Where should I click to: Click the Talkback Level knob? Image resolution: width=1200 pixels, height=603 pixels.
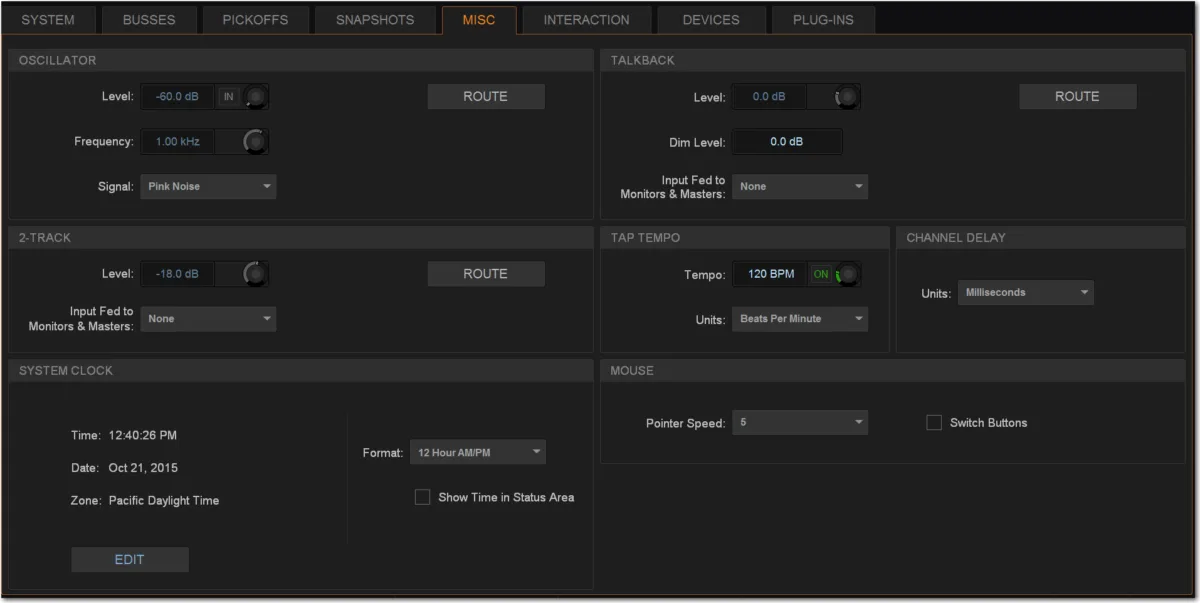tap(848, 97)
